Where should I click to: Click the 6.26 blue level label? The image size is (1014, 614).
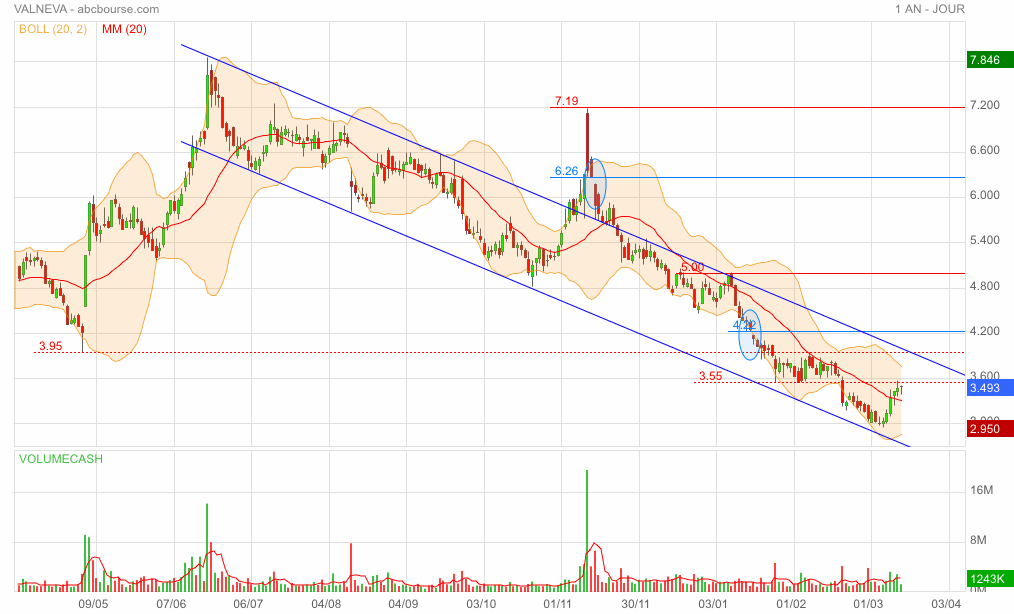[566, 171]
